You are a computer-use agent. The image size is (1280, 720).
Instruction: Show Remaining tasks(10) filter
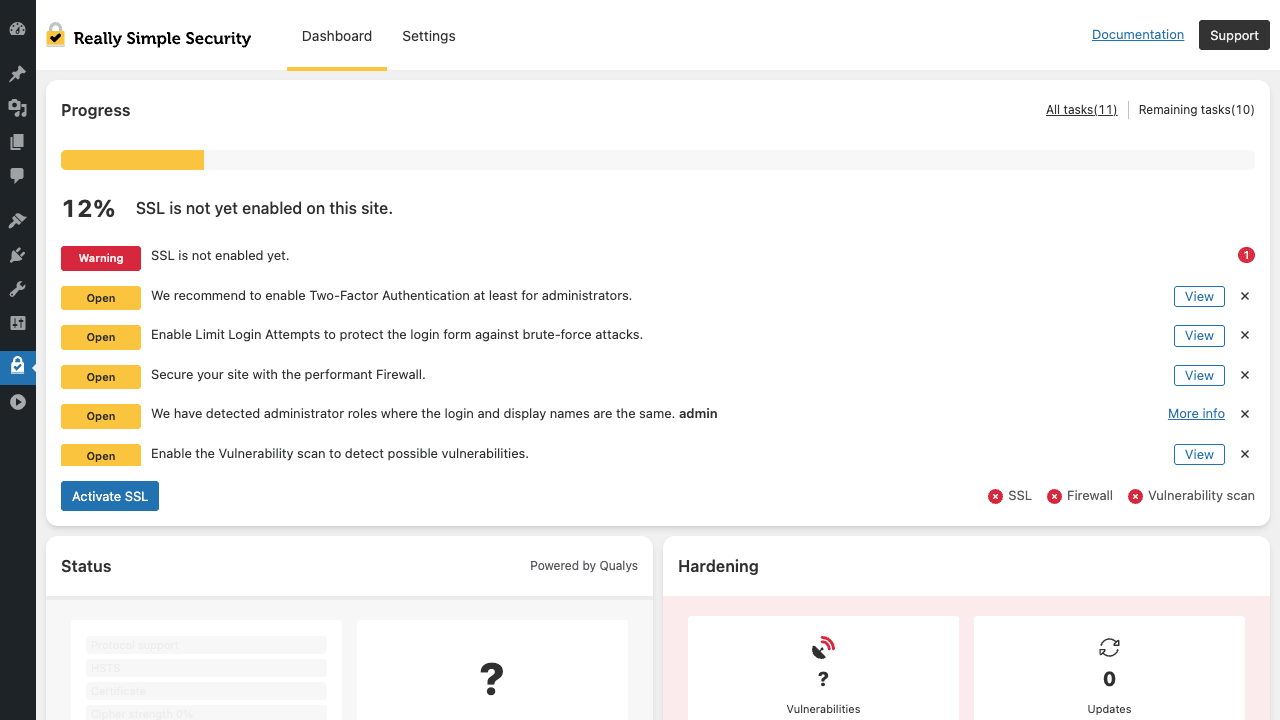1196,110
